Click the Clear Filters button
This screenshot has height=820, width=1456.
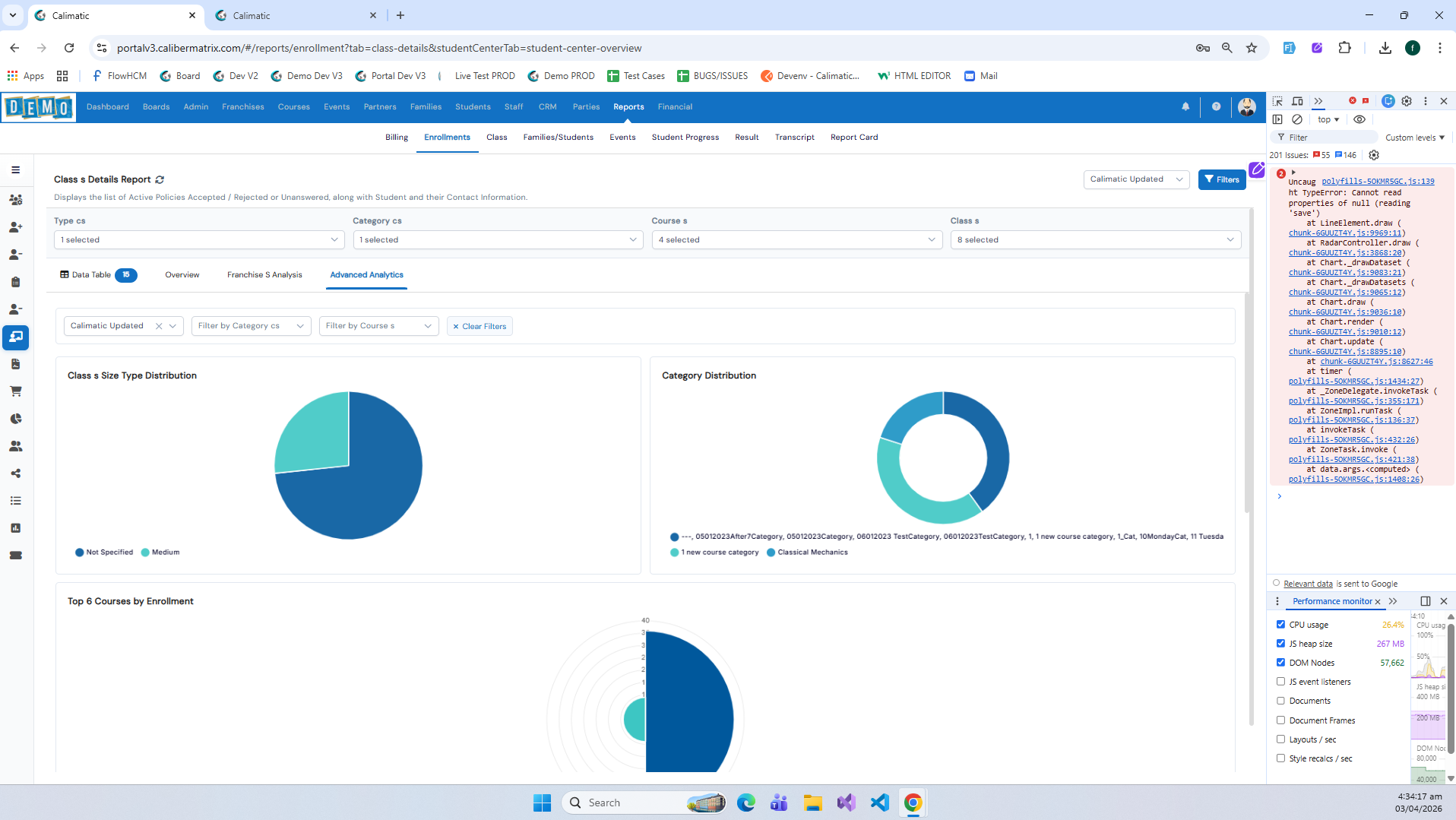click(x=480, y=327)
